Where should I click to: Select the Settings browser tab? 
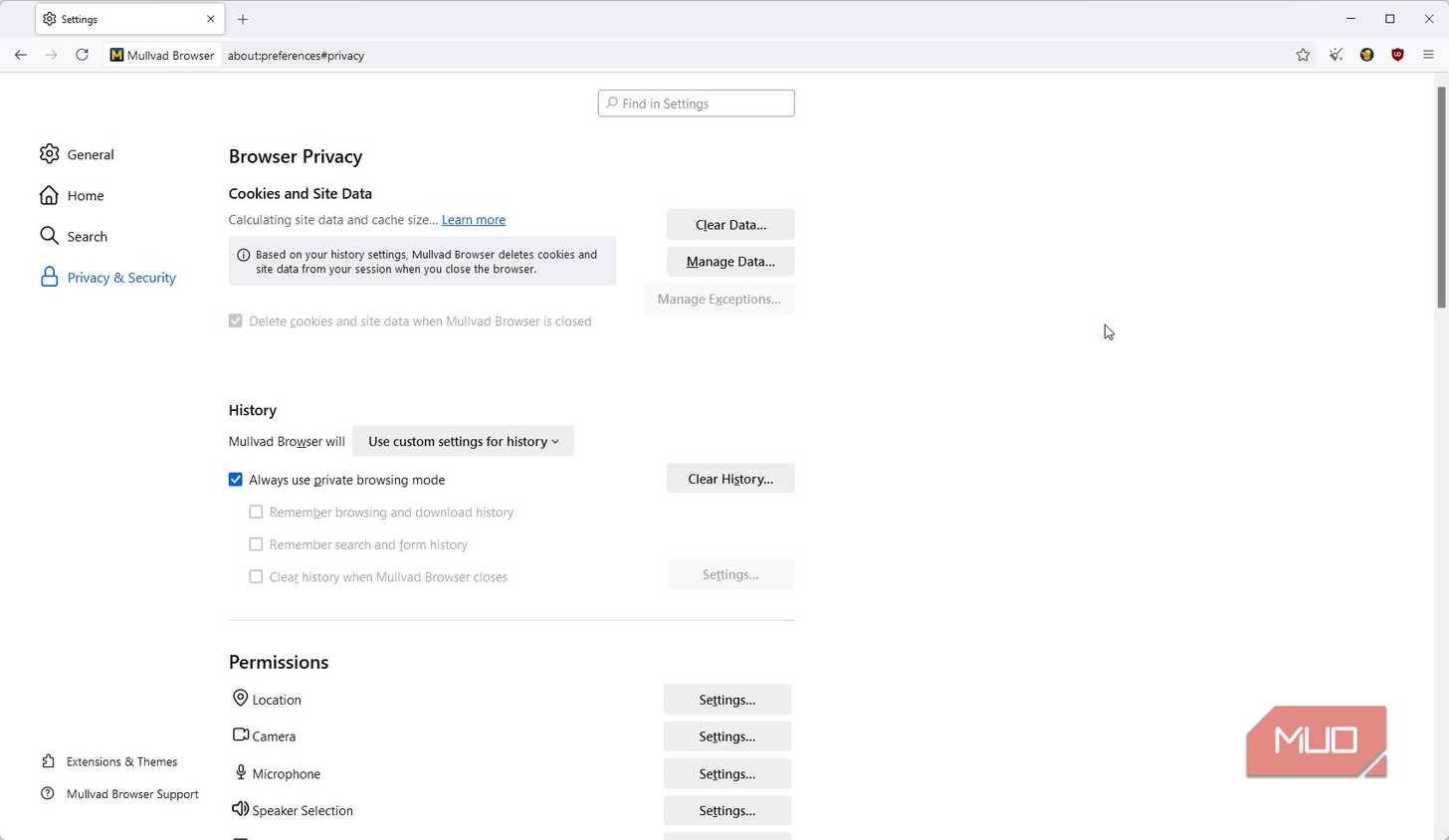[x=129, y=19]
